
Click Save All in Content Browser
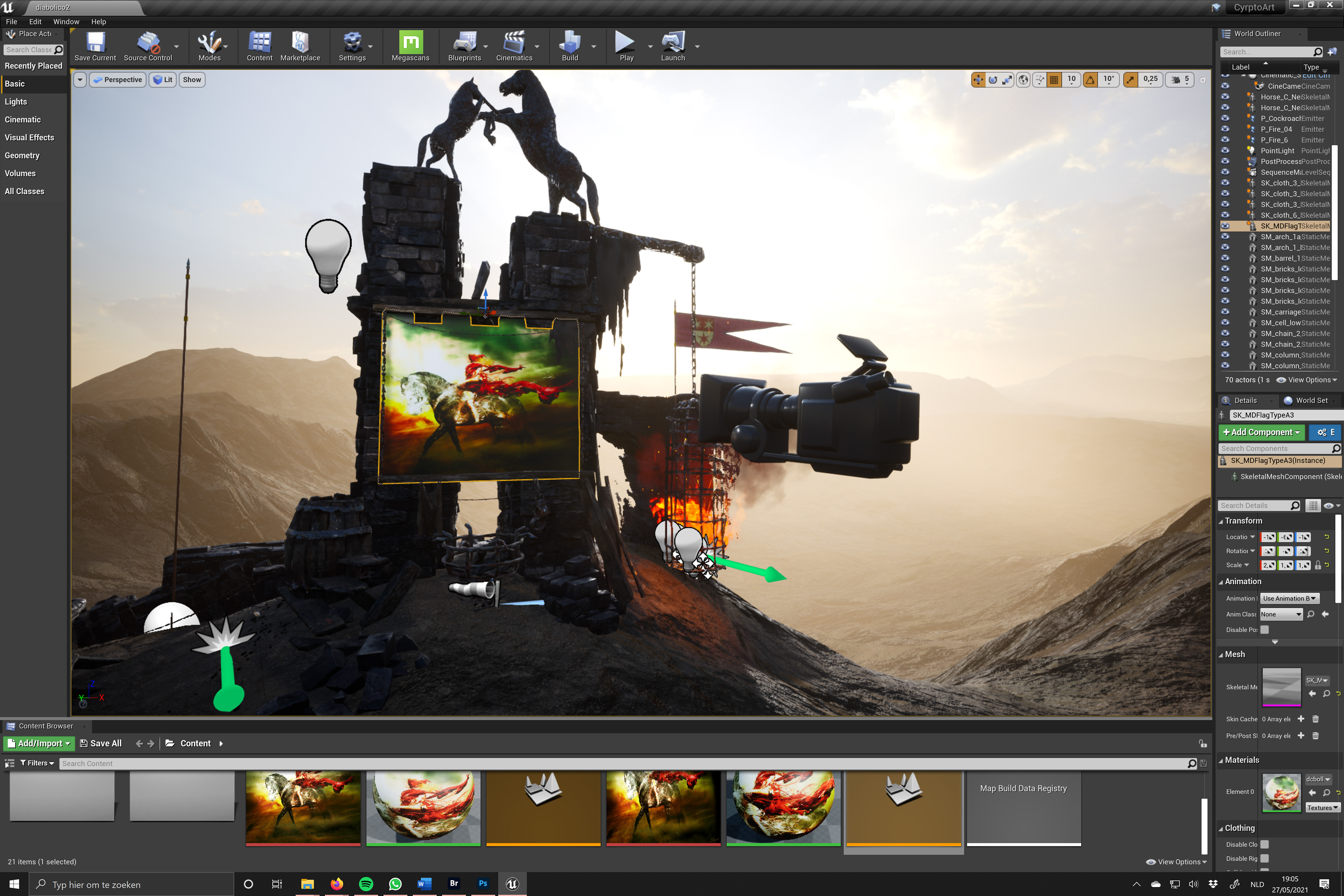click(x=100, y=743)
